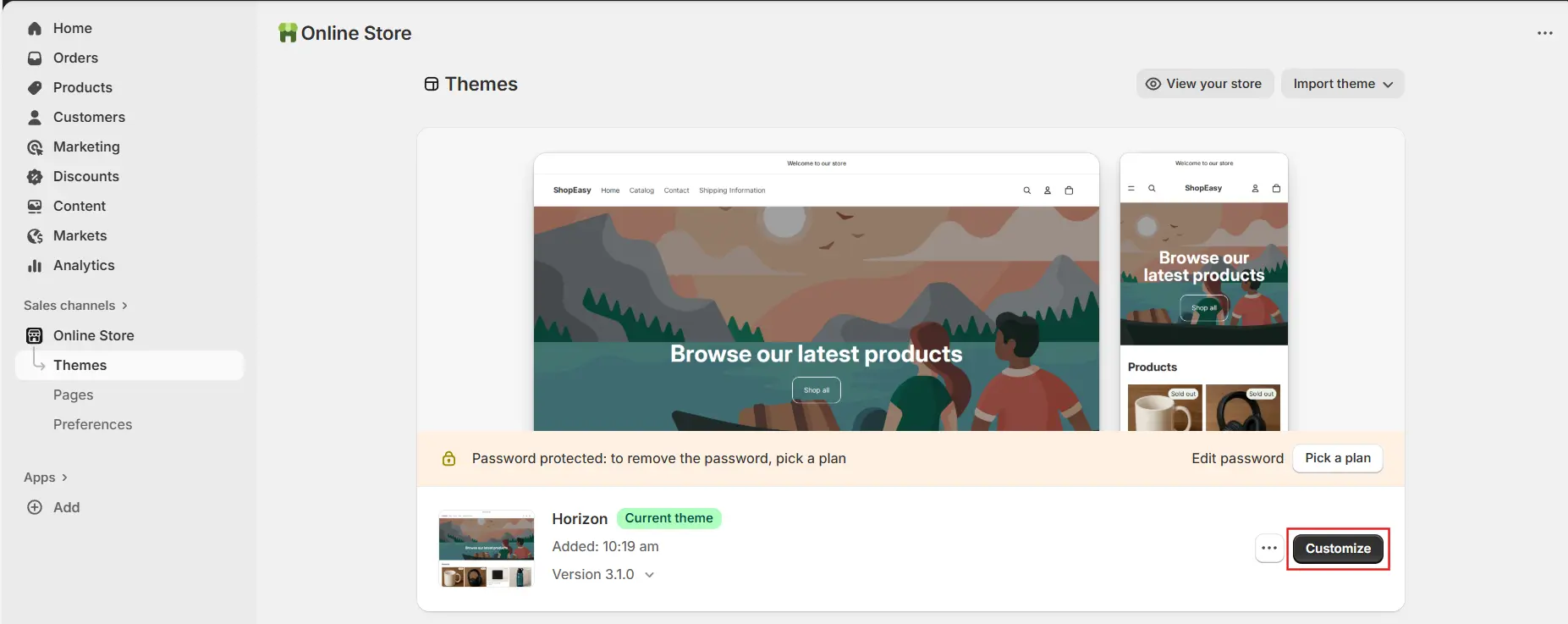Viewport: 1568px width, 624px height.
Task: Click the desktop theme preview image
Action: (x=817, y=292)
